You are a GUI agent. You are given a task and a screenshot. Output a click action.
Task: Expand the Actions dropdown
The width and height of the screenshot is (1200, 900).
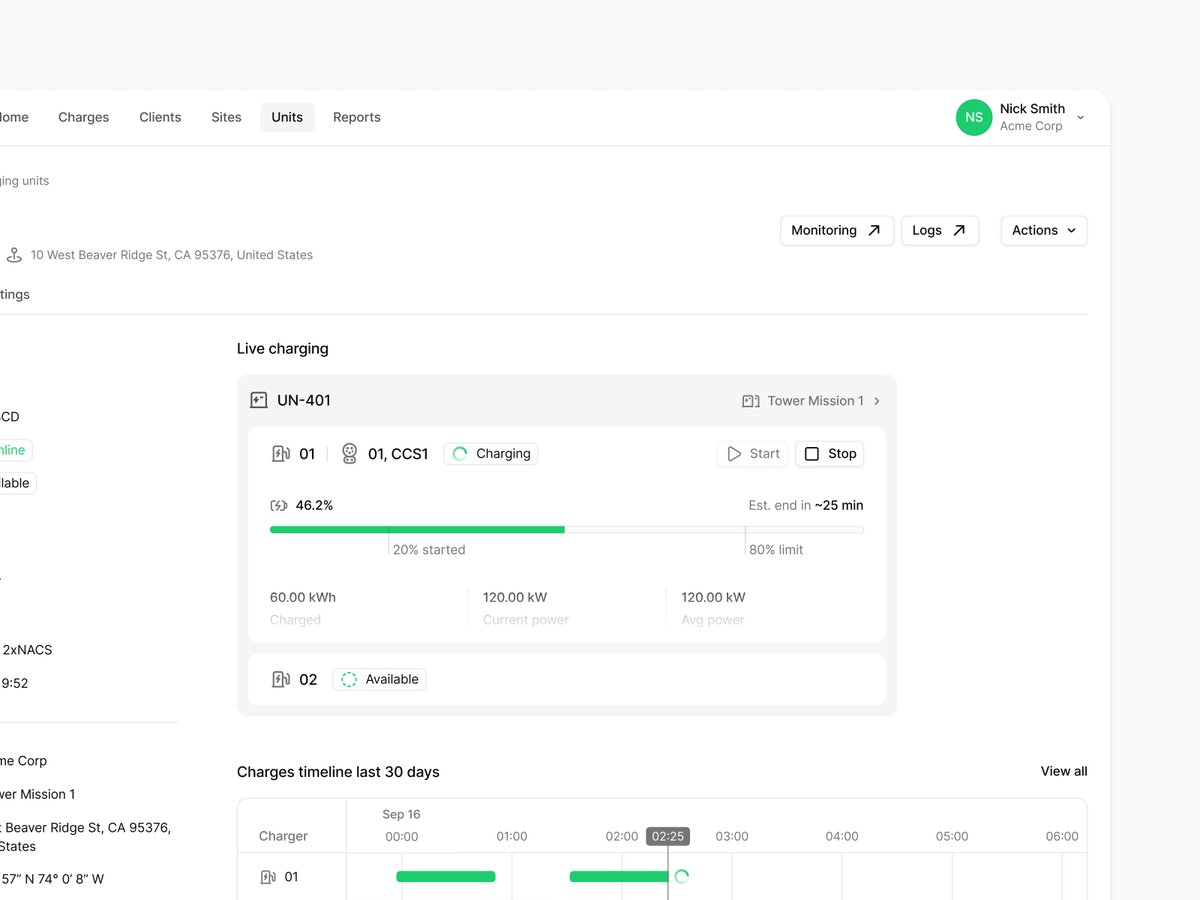pos(1044,230)
